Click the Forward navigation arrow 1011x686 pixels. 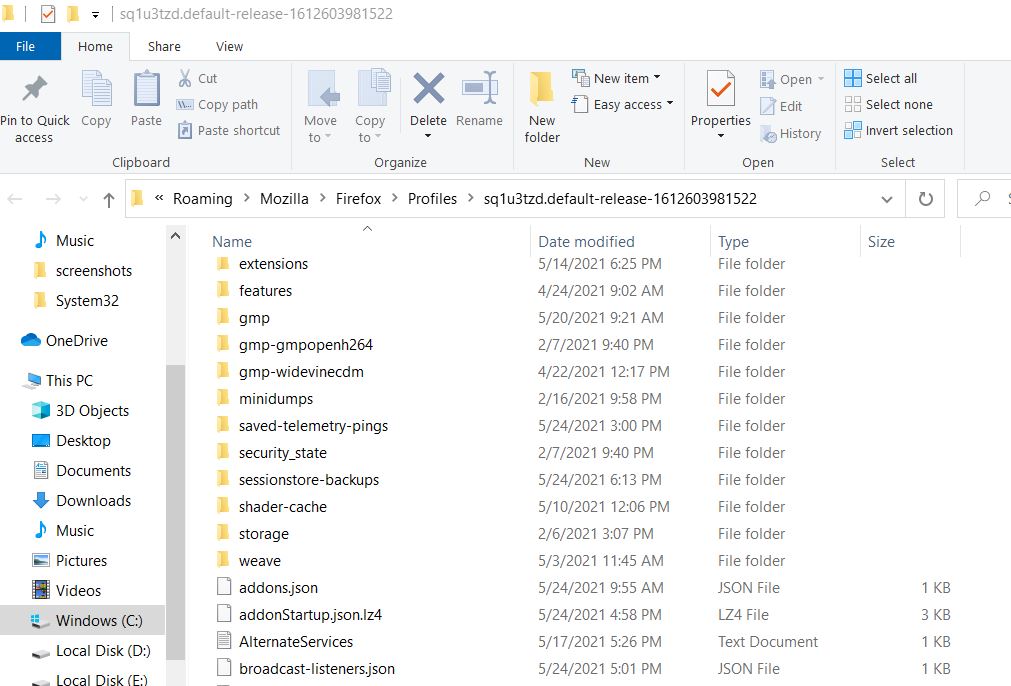pos(54,199)
